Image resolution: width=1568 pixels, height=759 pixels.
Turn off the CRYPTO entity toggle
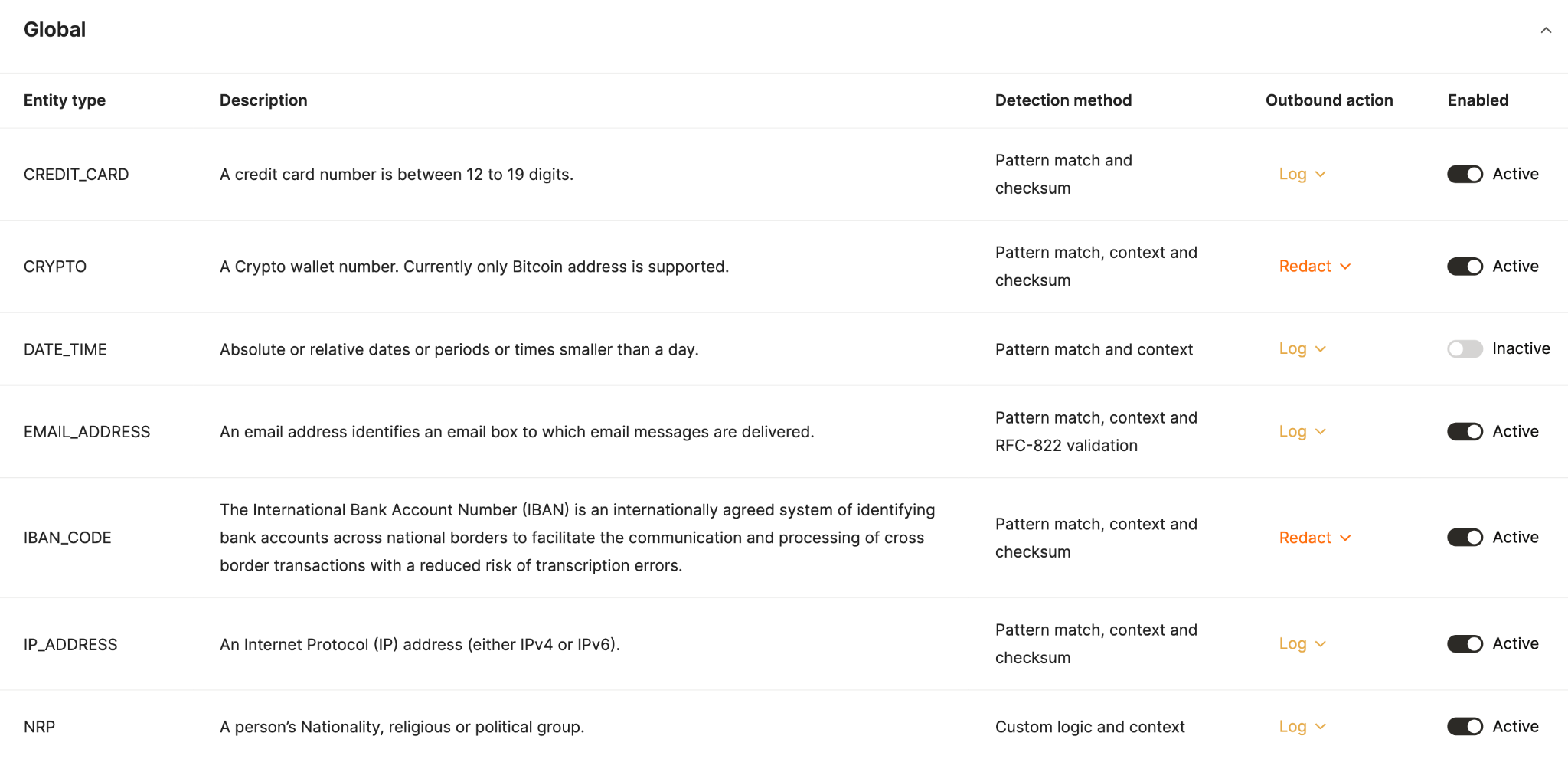pyautogui.click(x=1465, y=267)
